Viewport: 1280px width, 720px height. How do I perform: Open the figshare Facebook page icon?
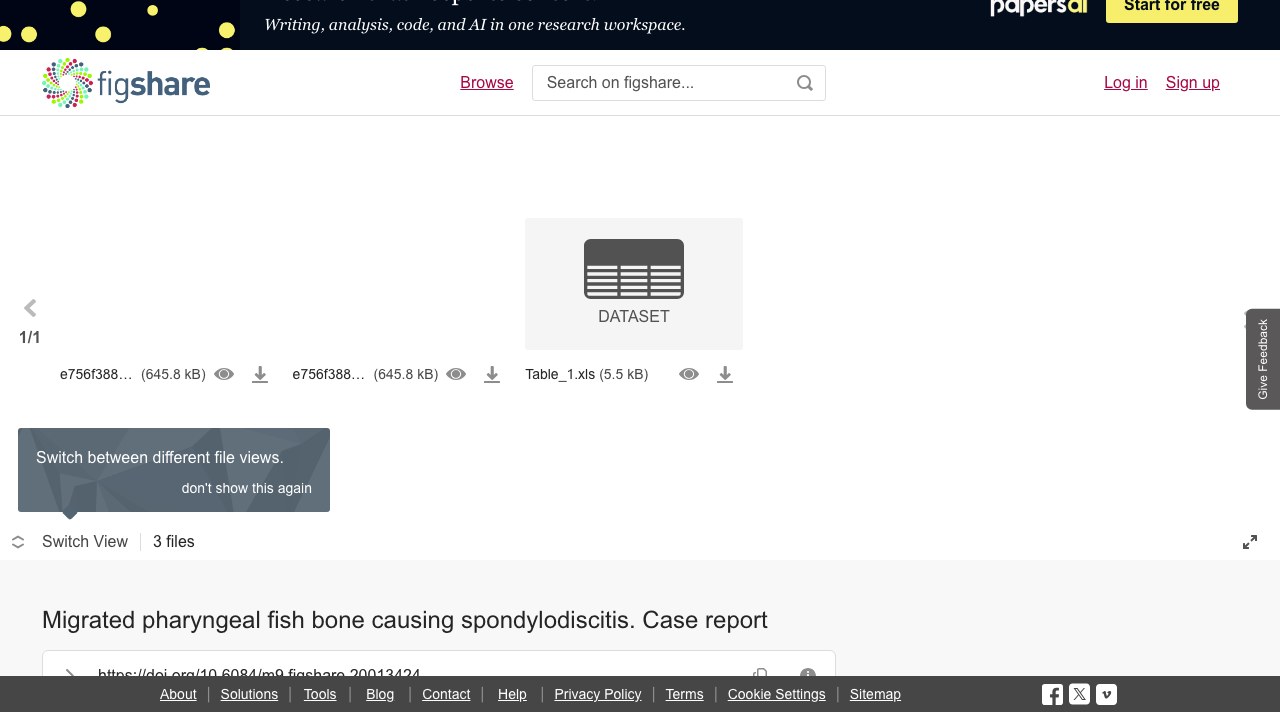(x=1052, y=694)
